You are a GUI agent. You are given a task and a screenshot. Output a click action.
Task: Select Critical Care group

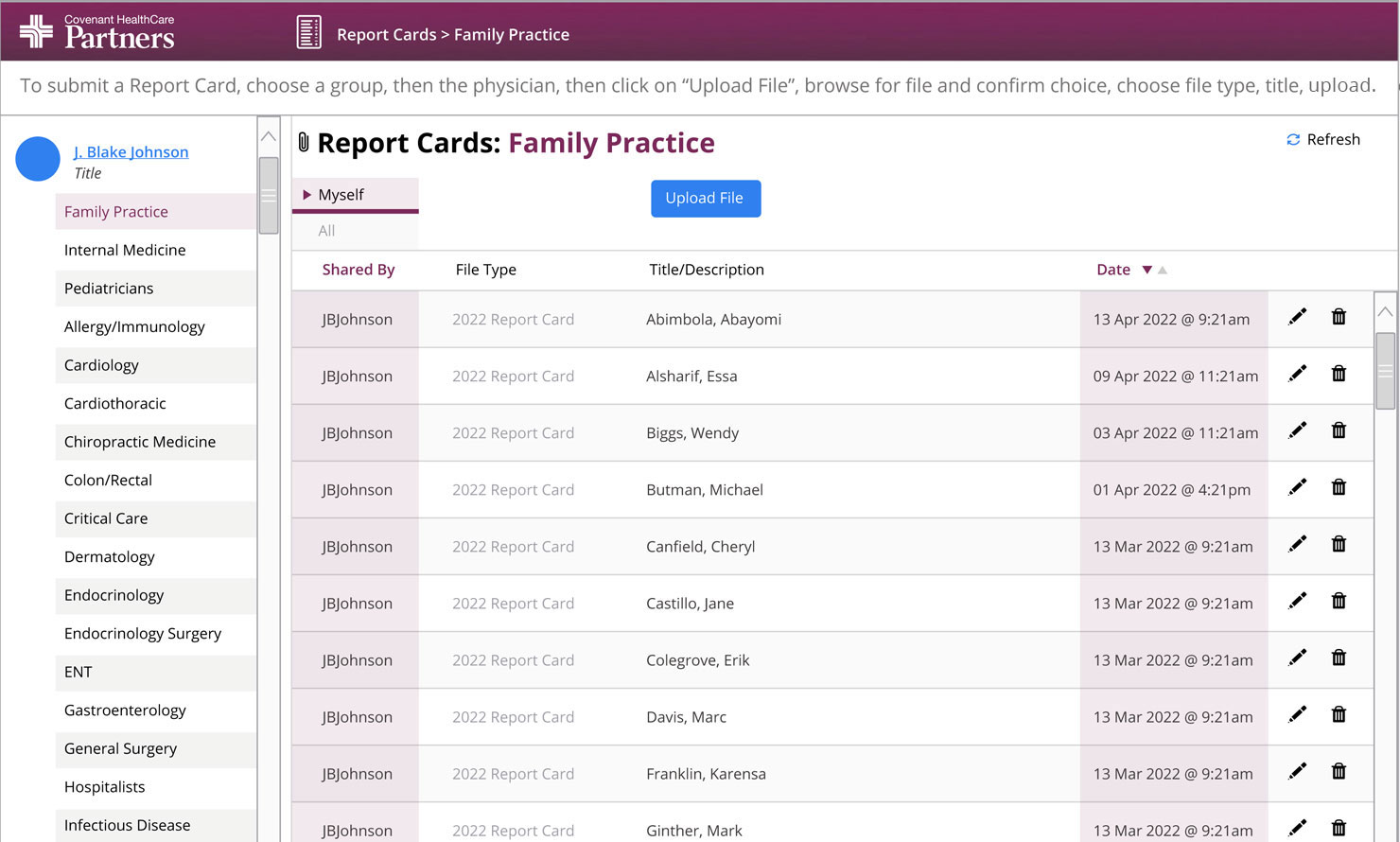156,518
